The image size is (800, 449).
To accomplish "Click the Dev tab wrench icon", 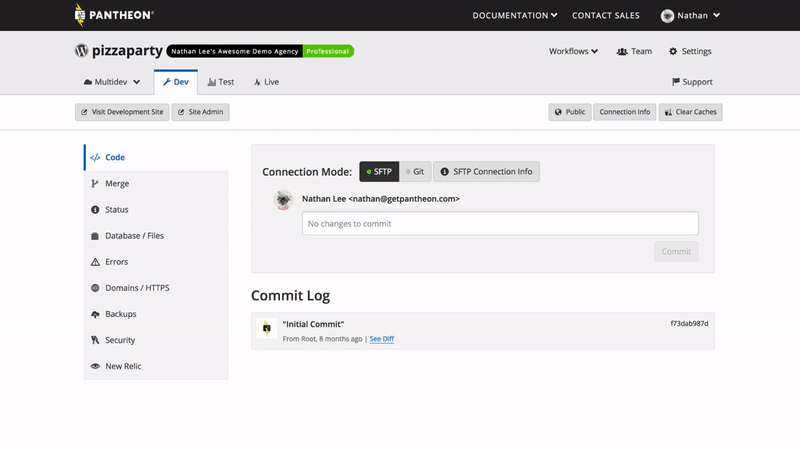I will (166, 82).
